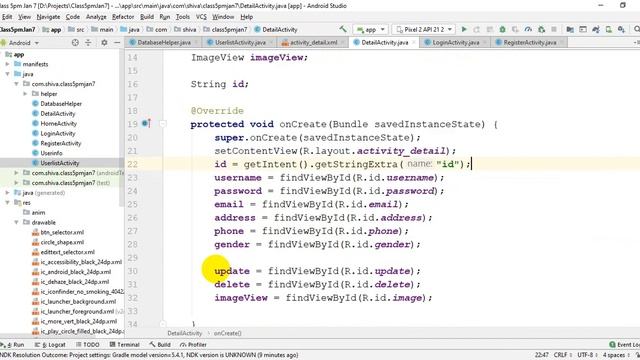The width and height of the screenshot is (640, 360).
Task: Click locate-target icon in Project panel
Action: pyautogui.click(x=75, y=42)
